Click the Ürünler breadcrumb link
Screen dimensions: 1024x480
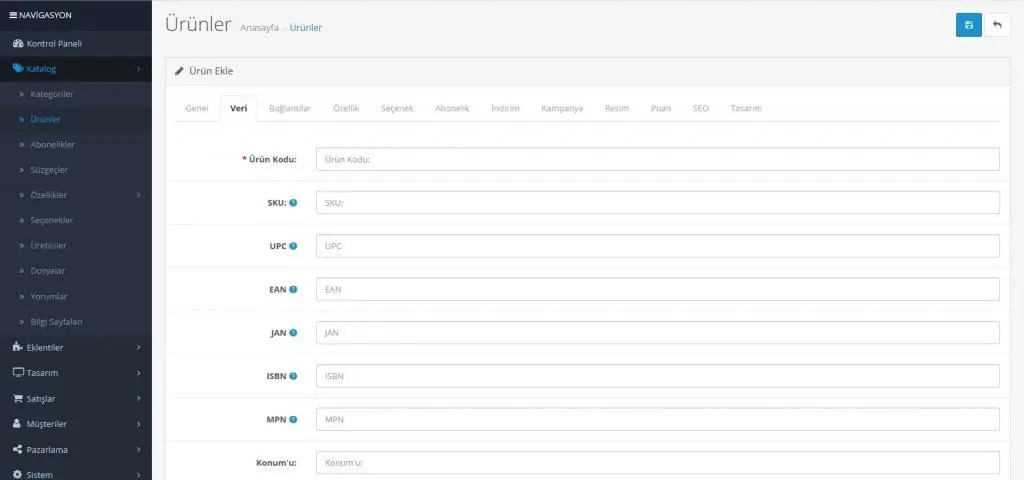306,28
